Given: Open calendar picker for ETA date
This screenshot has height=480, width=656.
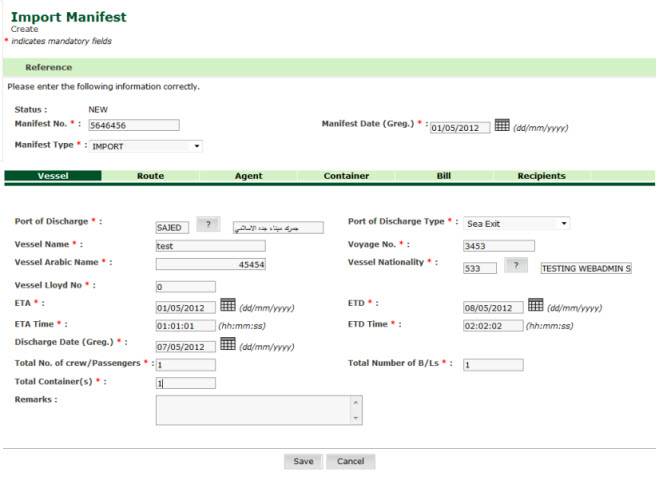Looking at the screenshot, I should click(227, 305).
